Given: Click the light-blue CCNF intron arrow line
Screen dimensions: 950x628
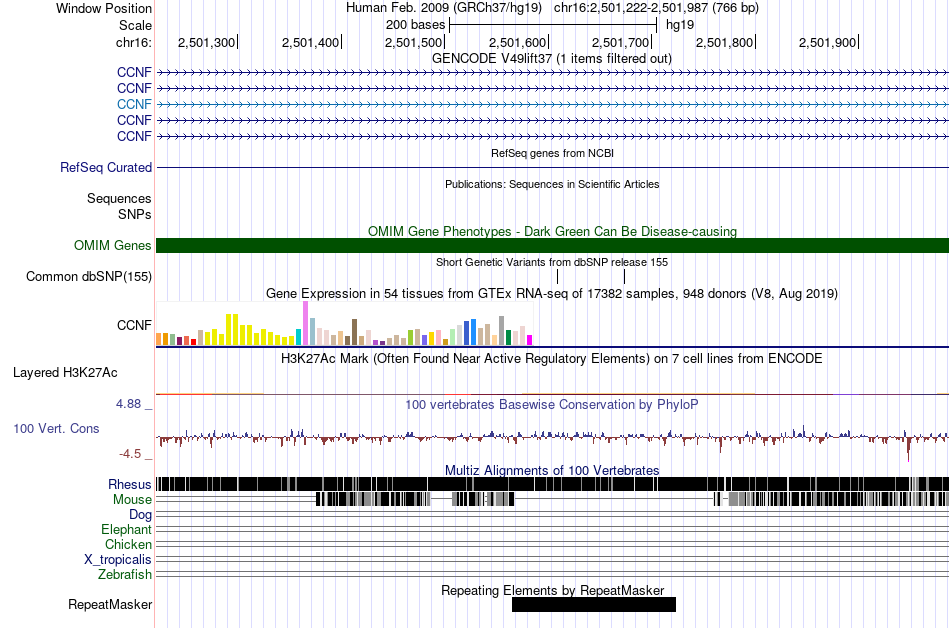Looking at the screenshot, I should (553, 104).
